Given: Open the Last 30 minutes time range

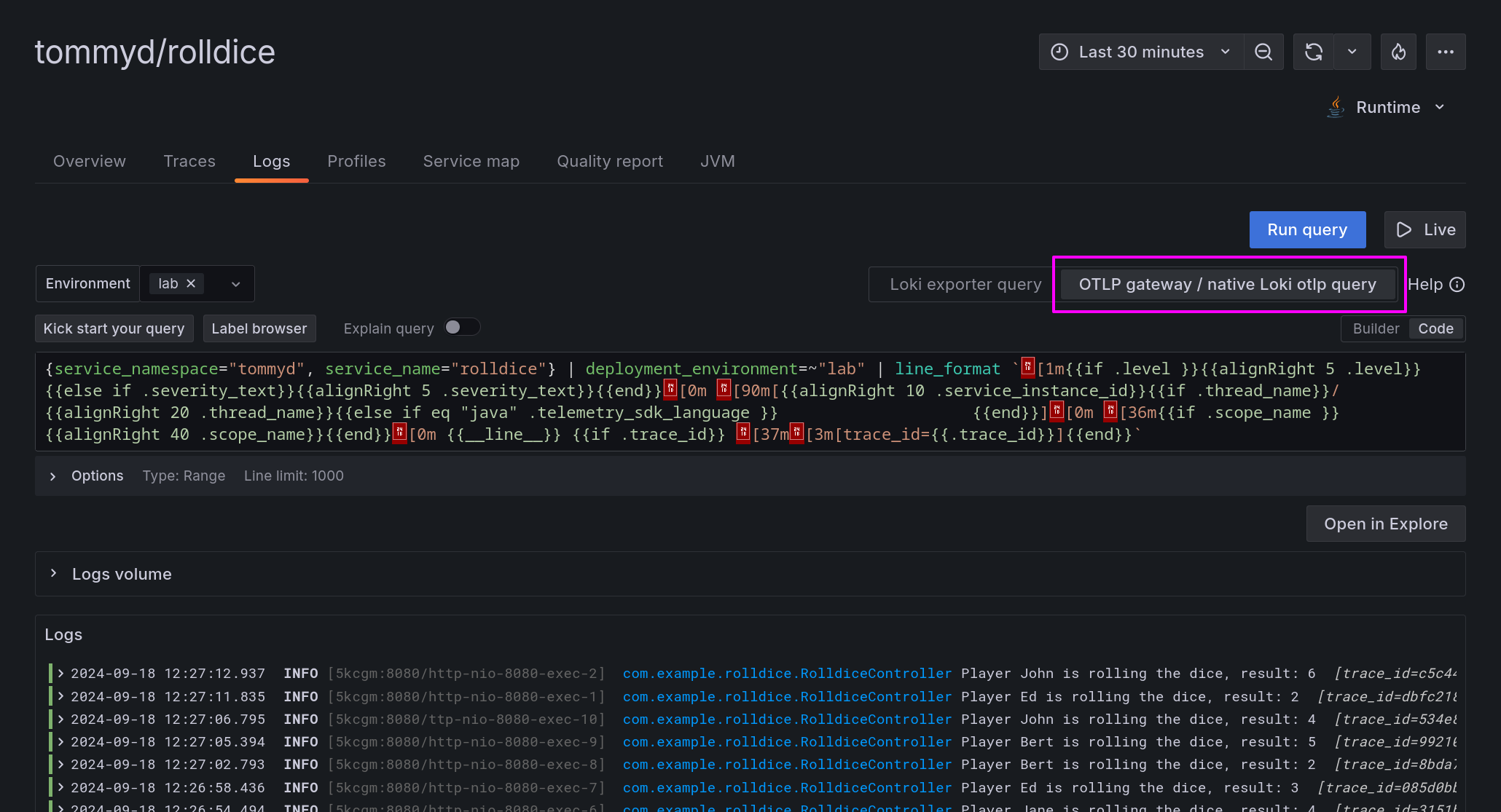Looking at the screenshot, I should (1141, 52).
